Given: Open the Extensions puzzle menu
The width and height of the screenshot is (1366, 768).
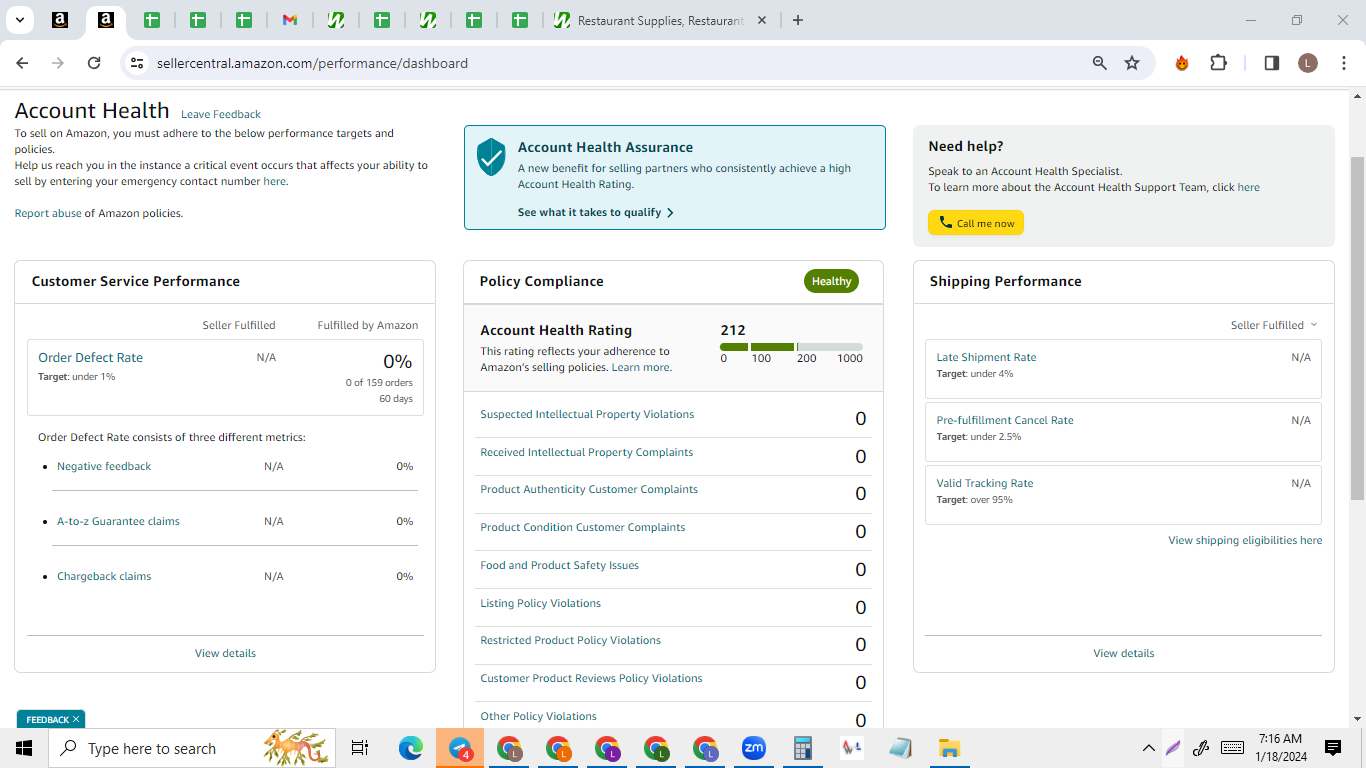Looking at the screenshot, I should tap(1218, 63).
